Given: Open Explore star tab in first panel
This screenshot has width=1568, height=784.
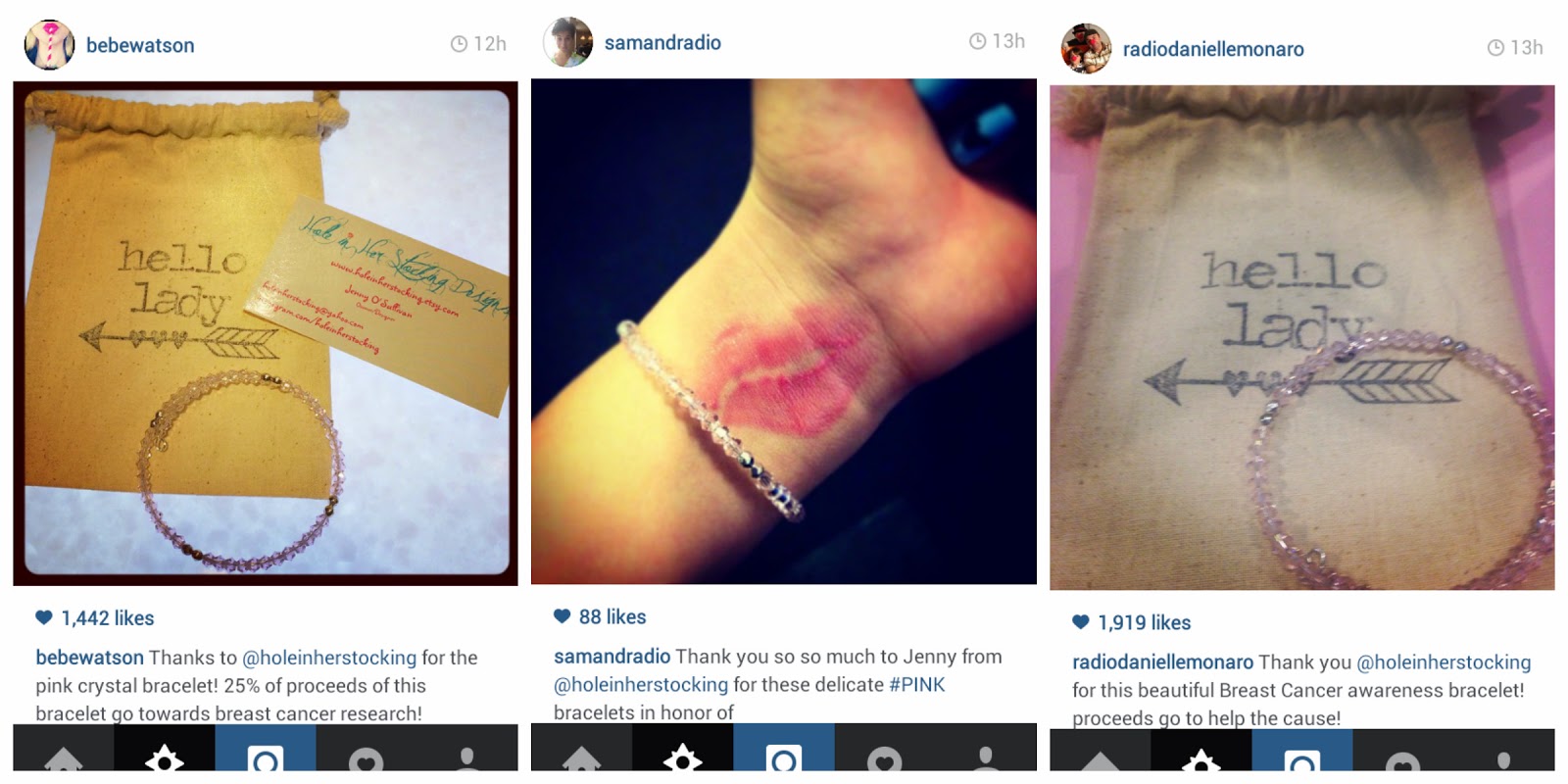Looking at the screenshot, I should pyautogui.click(x=164, y=753).
